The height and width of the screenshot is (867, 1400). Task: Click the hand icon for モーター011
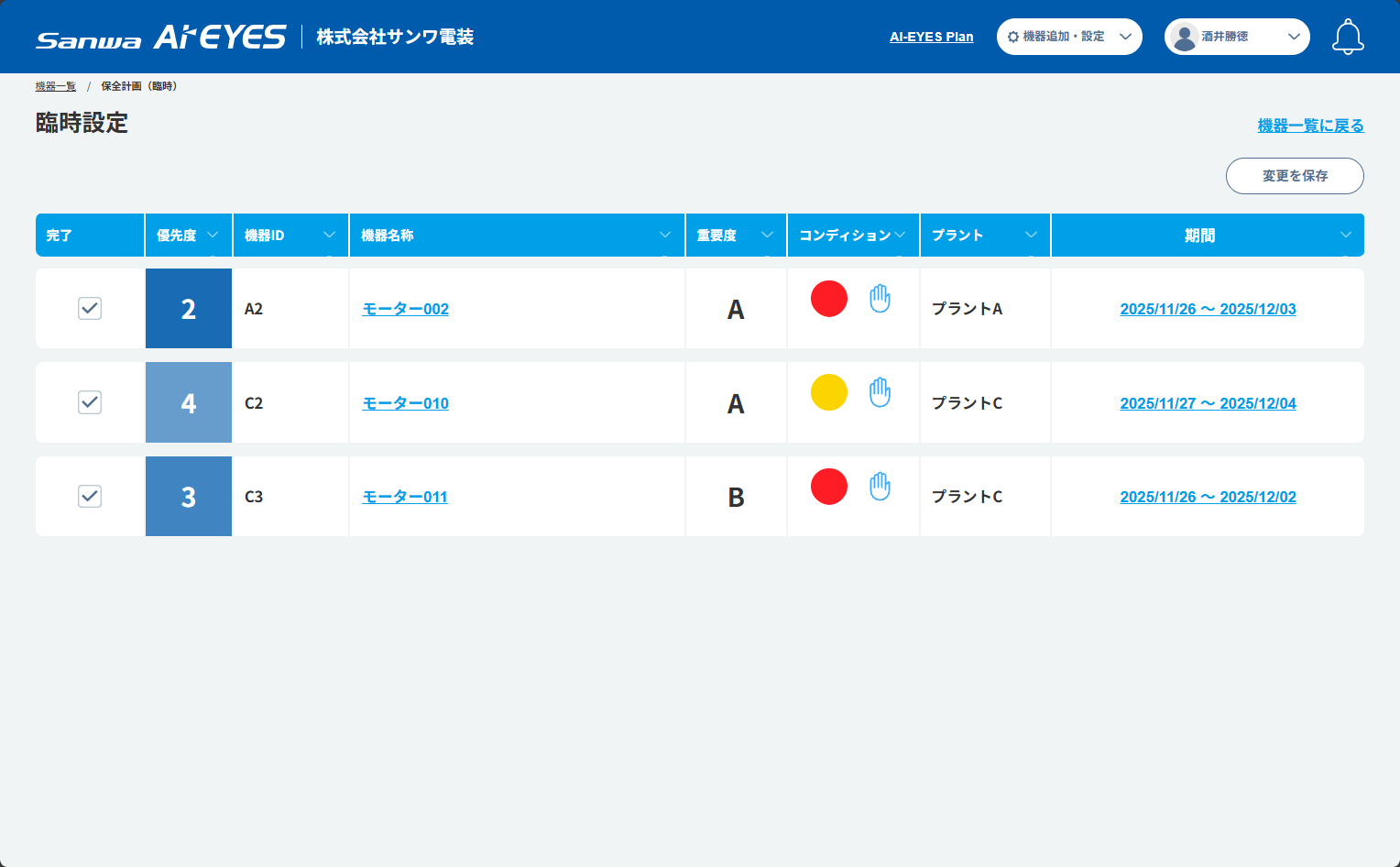[880, 487]
